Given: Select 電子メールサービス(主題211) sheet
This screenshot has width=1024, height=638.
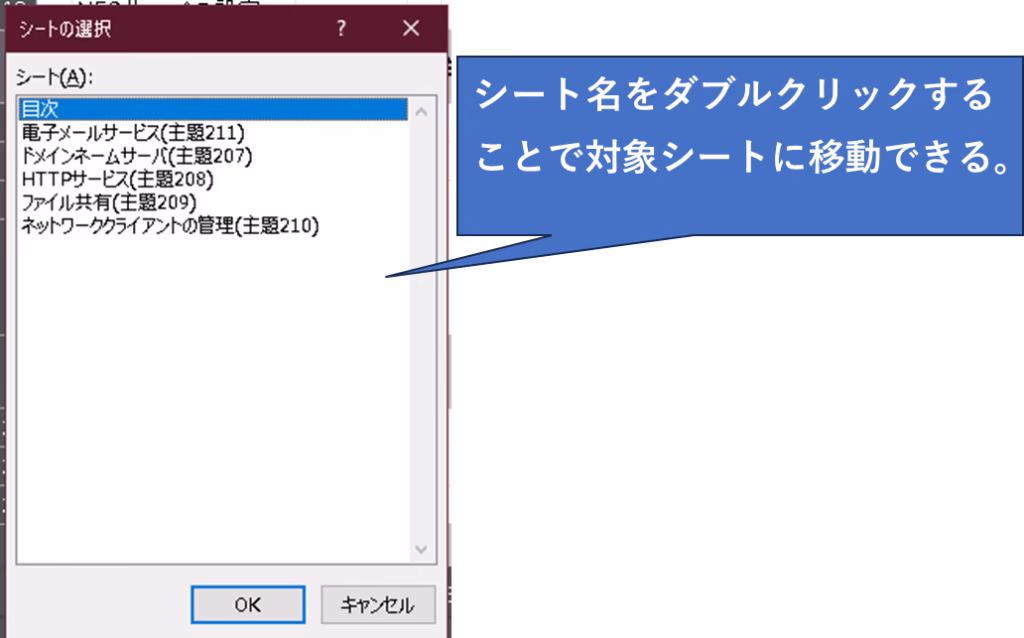Looking at the screenshot, I should coord(133,132).
